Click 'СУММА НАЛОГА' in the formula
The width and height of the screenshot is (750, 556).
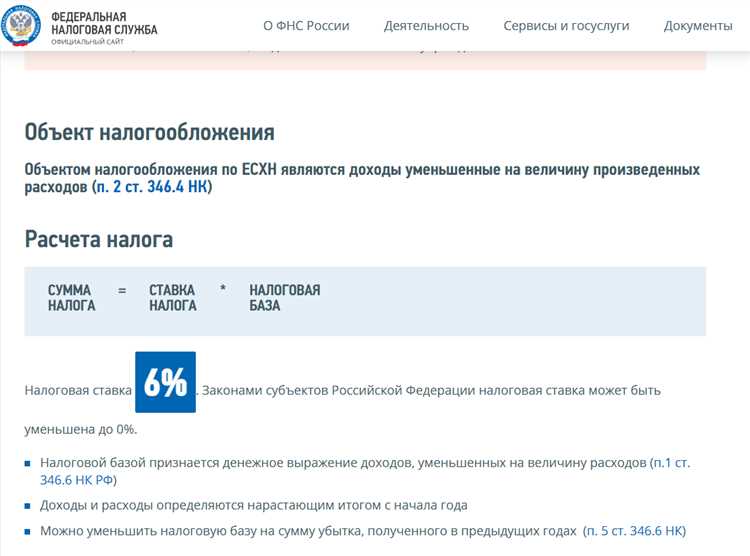tap(71, 298)
